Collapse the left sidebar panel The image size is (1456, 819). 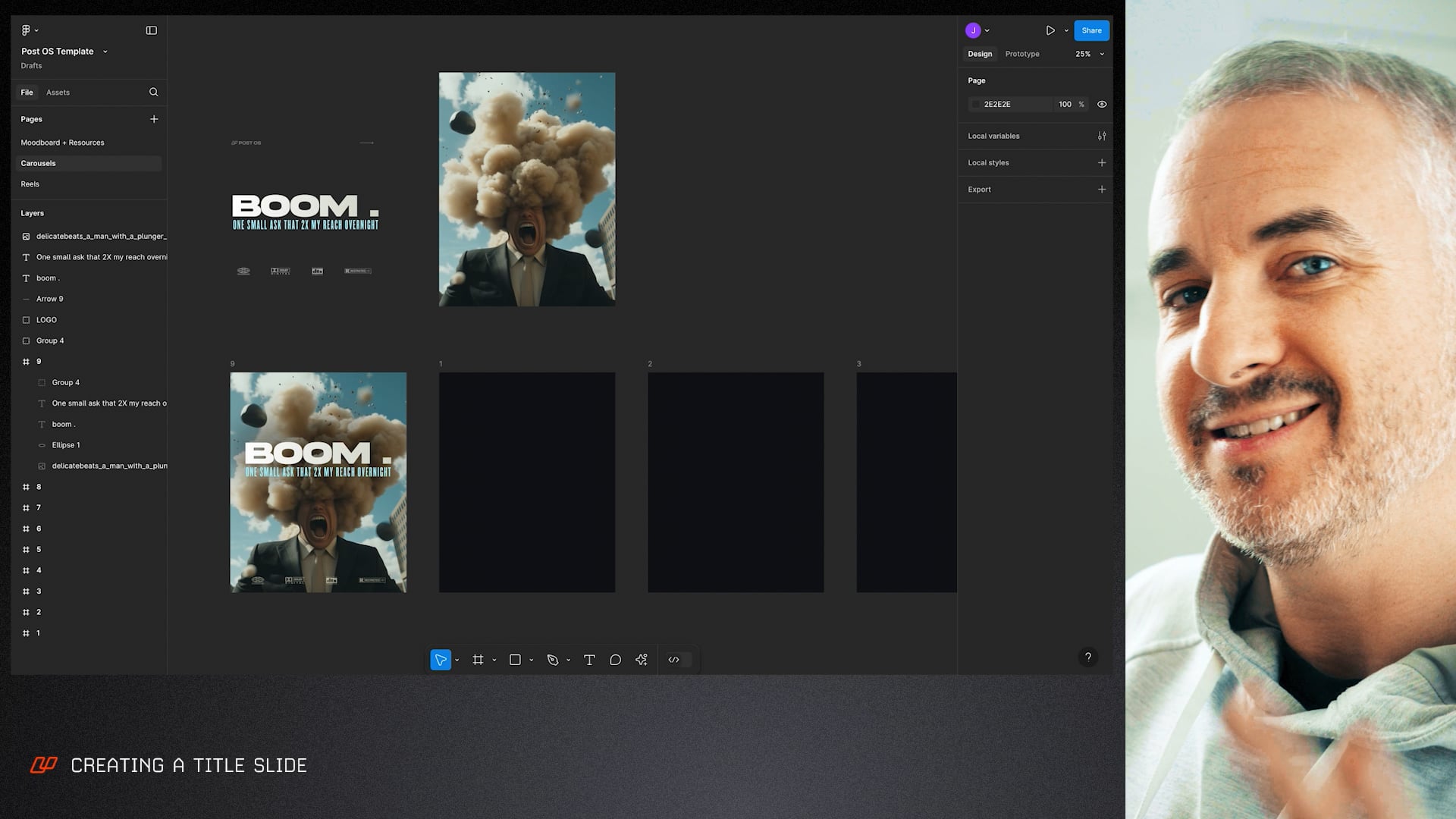pos(151,30)
